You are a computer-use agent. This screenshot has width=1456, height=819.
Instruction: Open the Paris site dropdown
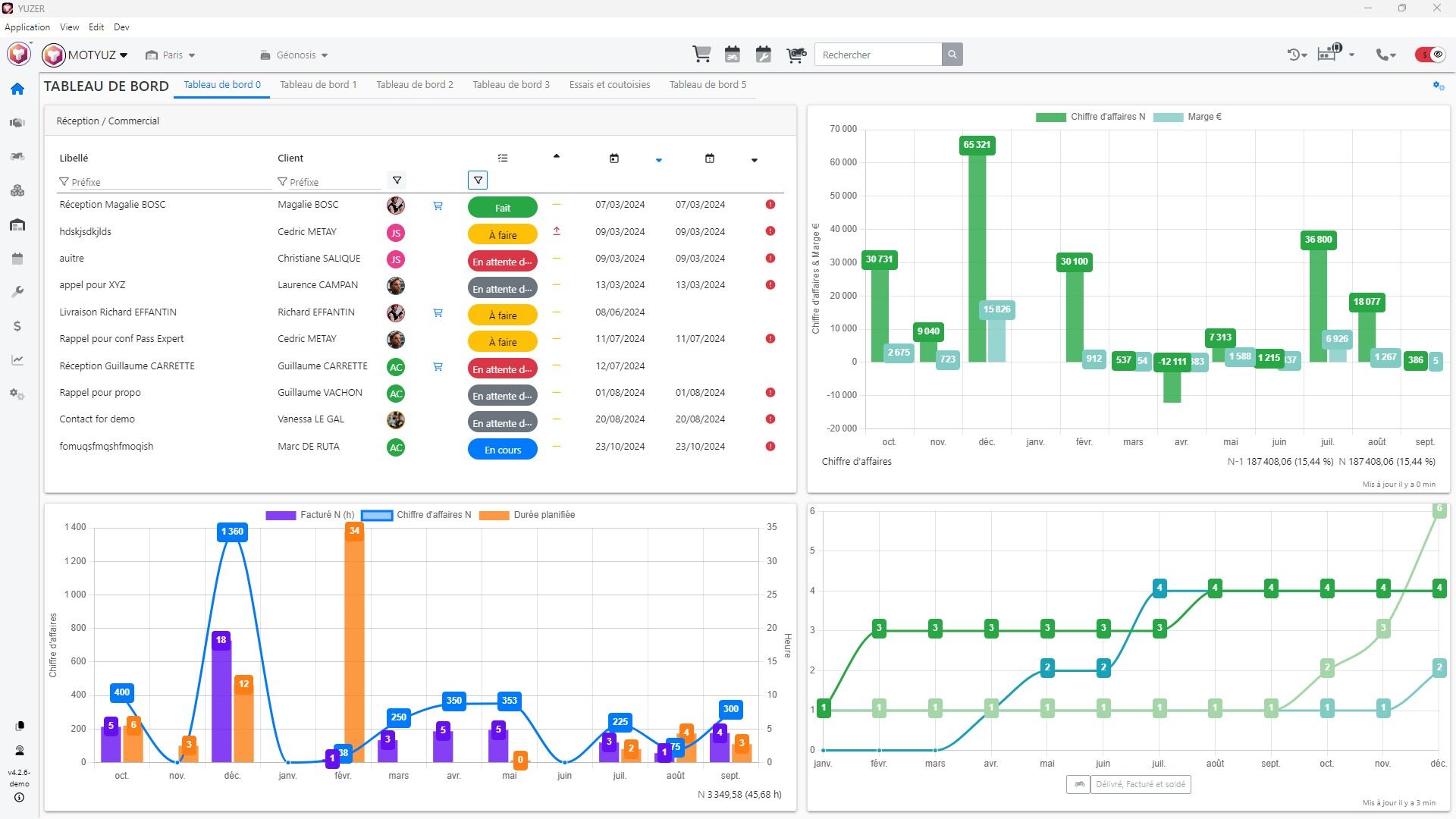click(172, 55)
